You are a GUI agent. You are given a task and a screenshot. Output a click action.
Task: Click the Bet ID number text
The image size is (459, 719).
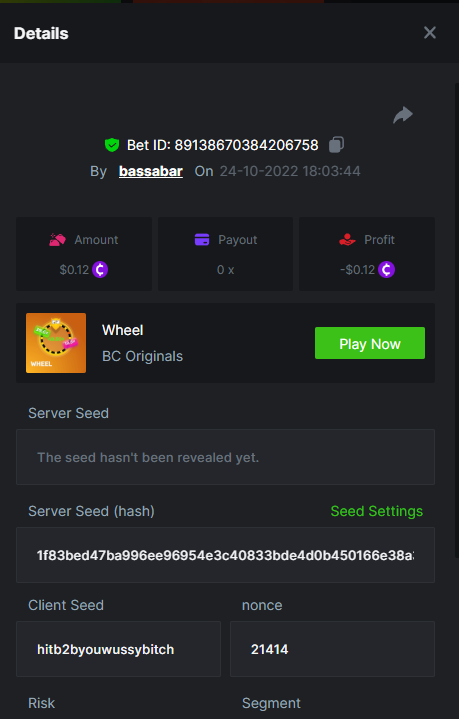(x=246, y=145)
